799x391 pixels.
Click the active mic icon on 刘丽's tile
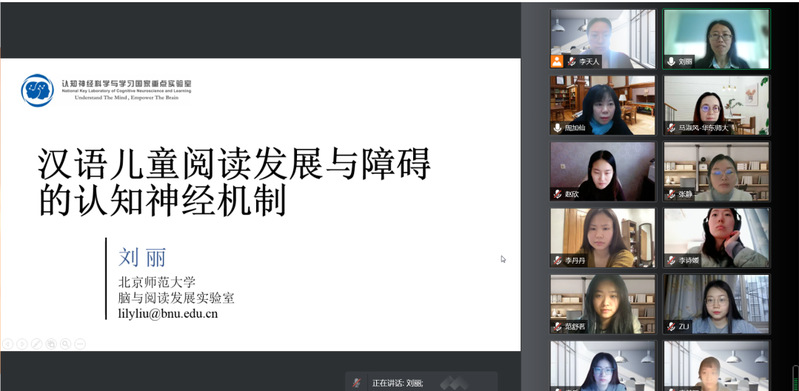click(671, 62)
